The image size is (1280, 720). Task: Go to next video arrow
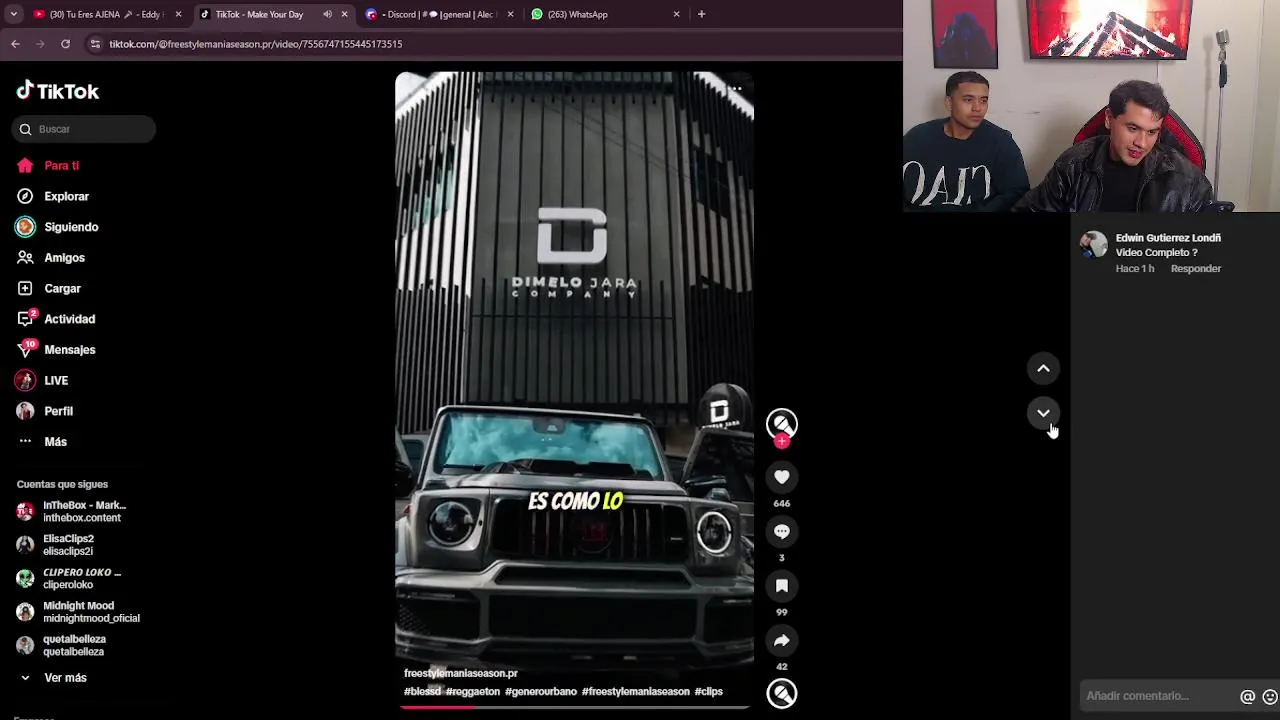pyautogui.click(x=1043, y=413)
